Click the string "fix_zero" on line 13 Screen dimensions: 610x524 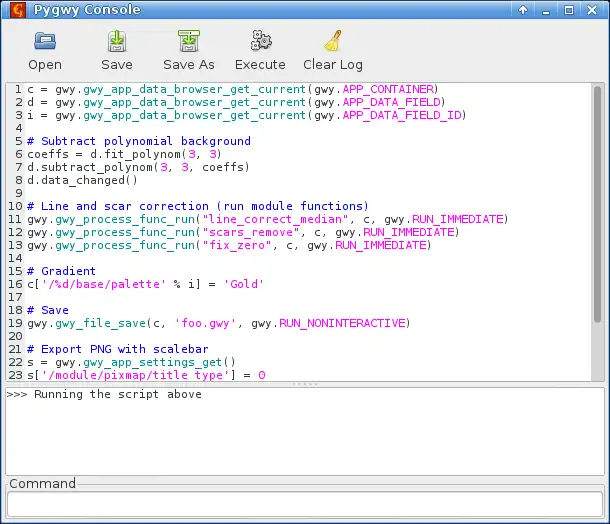pos(237,245)
